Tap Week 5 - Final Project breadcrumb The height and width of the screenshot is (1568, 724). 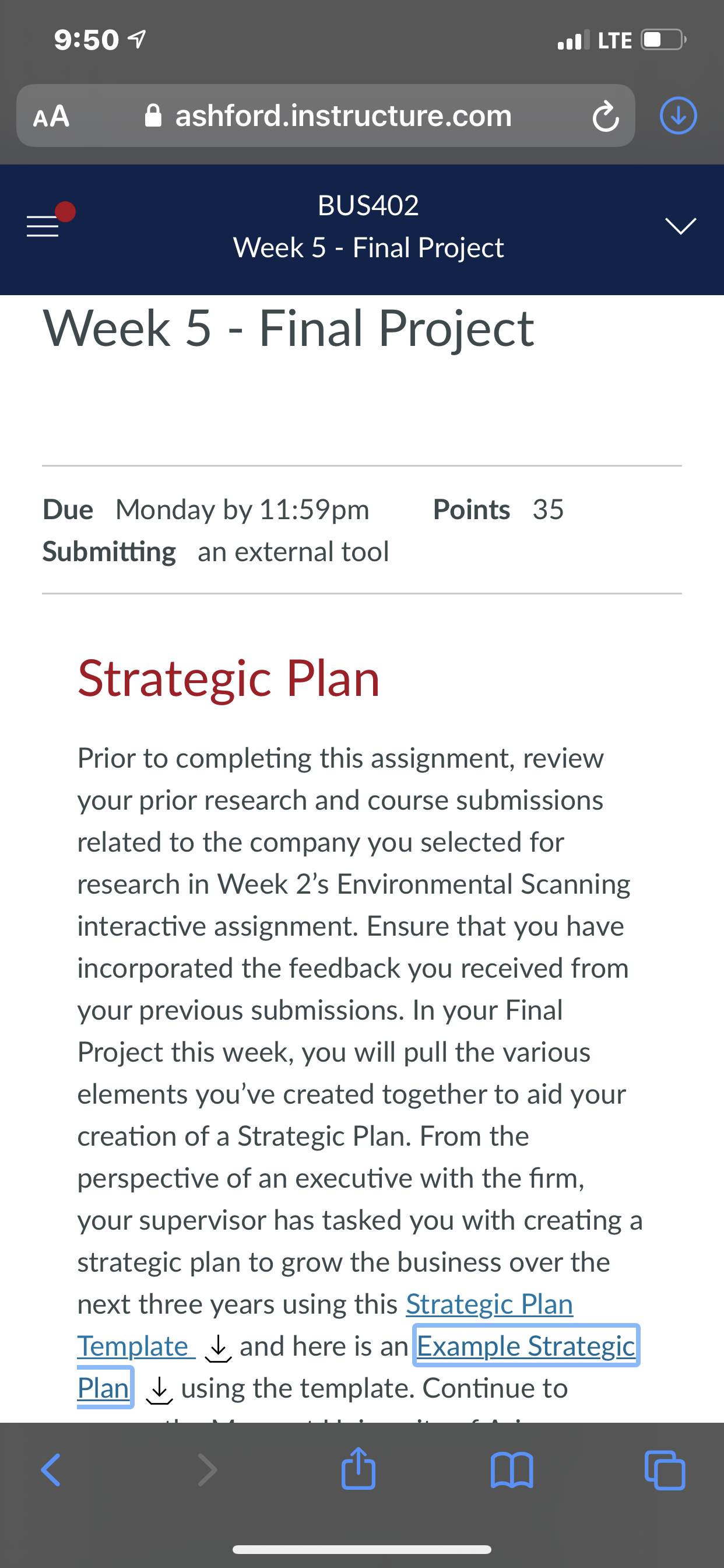(368, 248)
